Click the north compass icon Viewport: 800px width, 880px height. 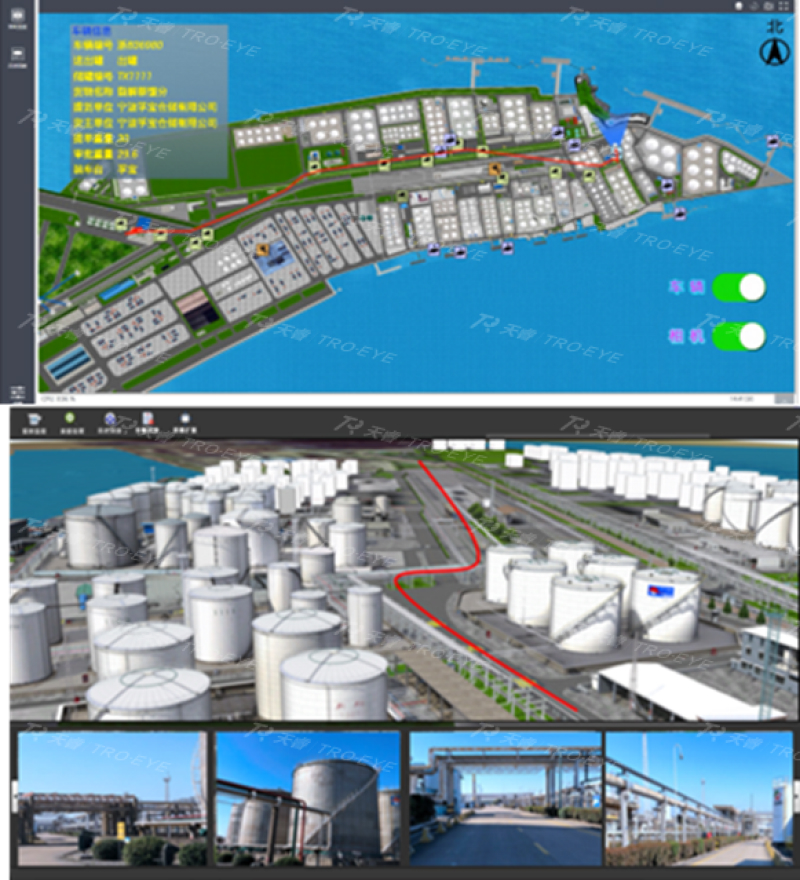pos(770,48)
